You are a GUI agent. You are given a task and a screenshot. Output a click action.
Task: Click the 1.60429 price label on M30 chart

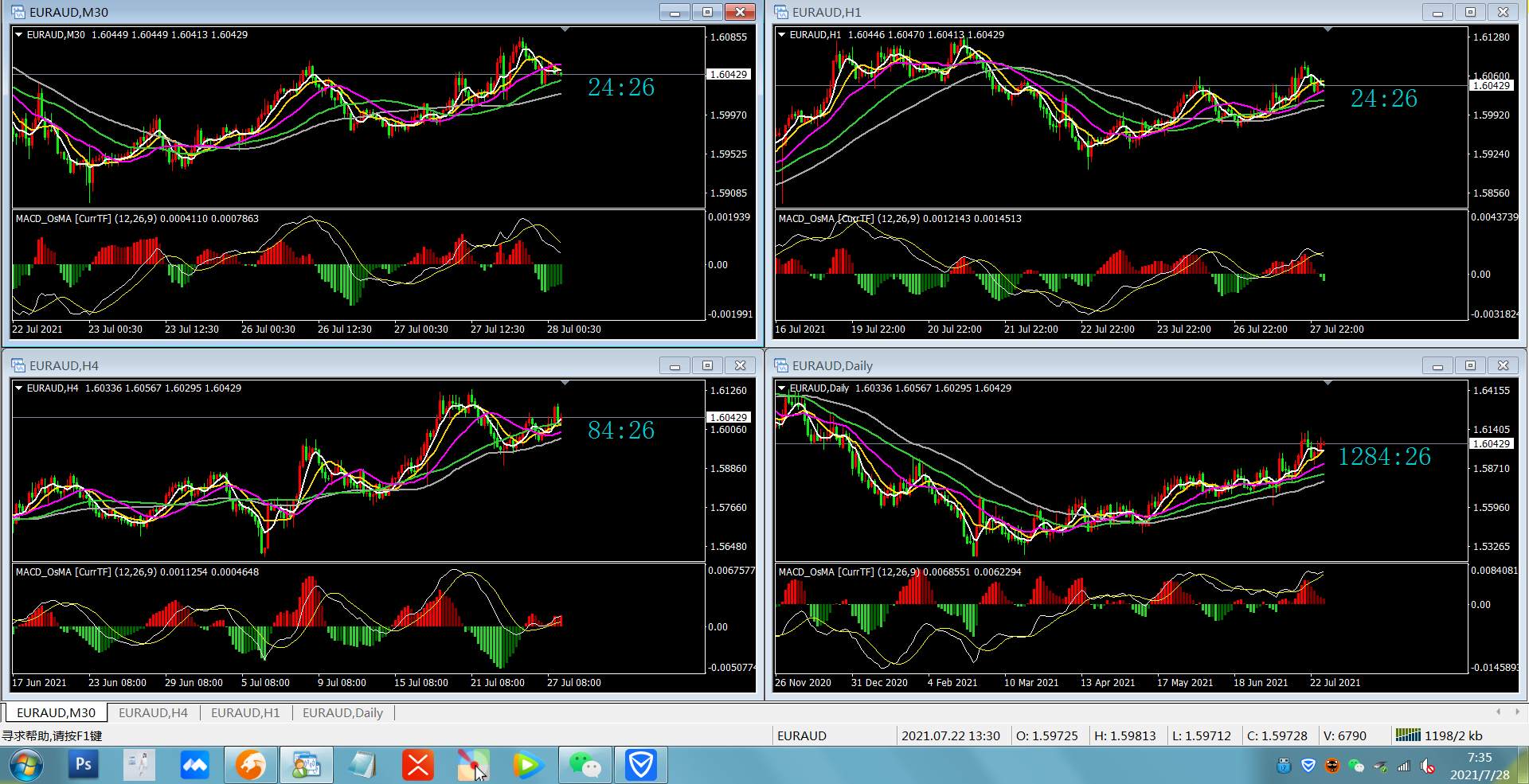729,74
